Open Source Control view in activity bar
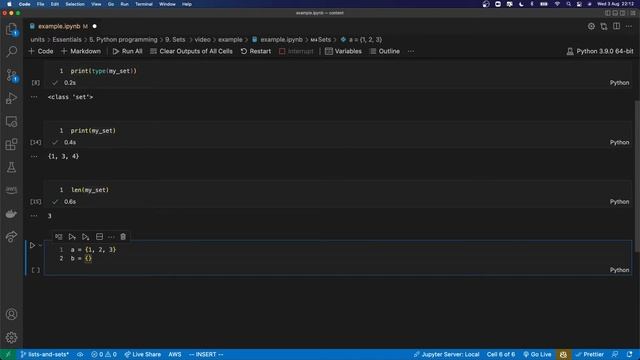The image size is (640, 360). tap(11, 76)
